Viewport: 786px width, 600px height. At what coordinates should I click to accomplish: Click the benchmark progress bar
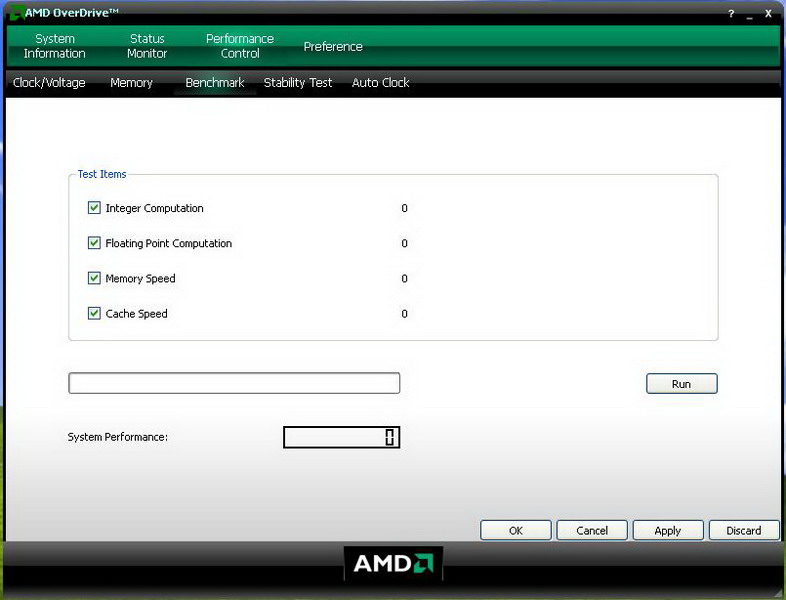click(234, 383)
